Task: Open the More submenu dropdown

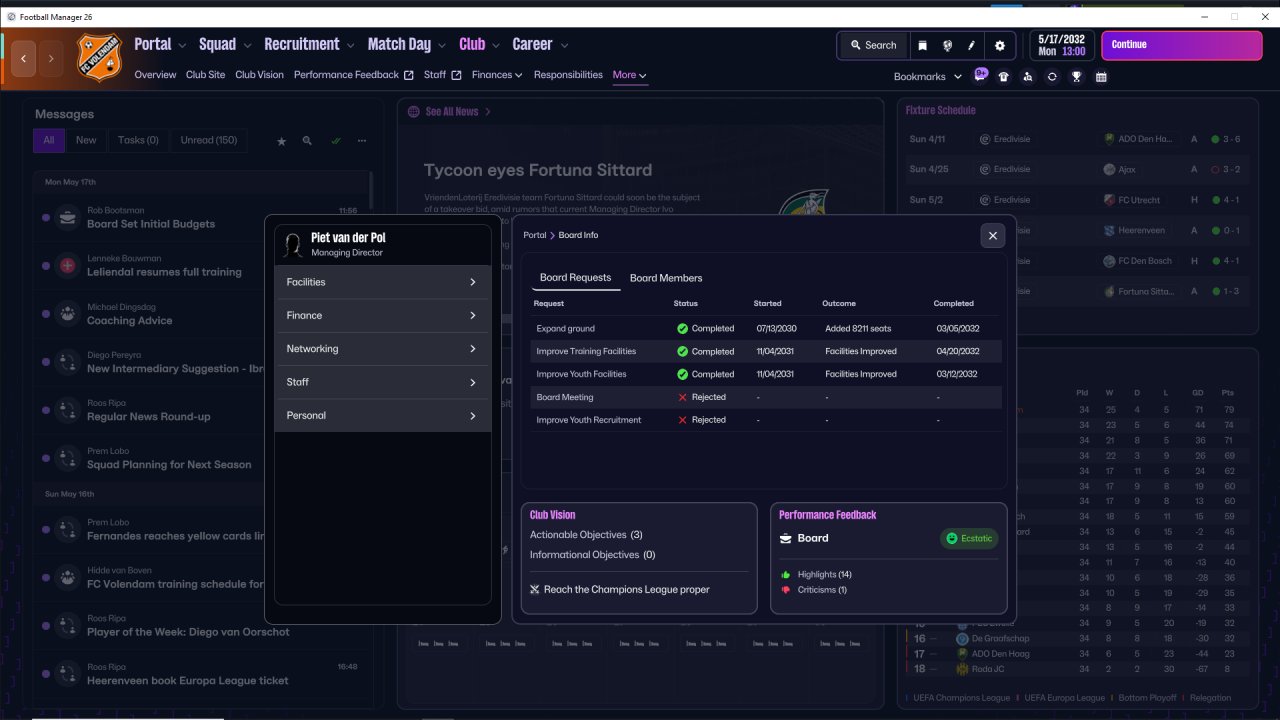Action: click(630, 75)
